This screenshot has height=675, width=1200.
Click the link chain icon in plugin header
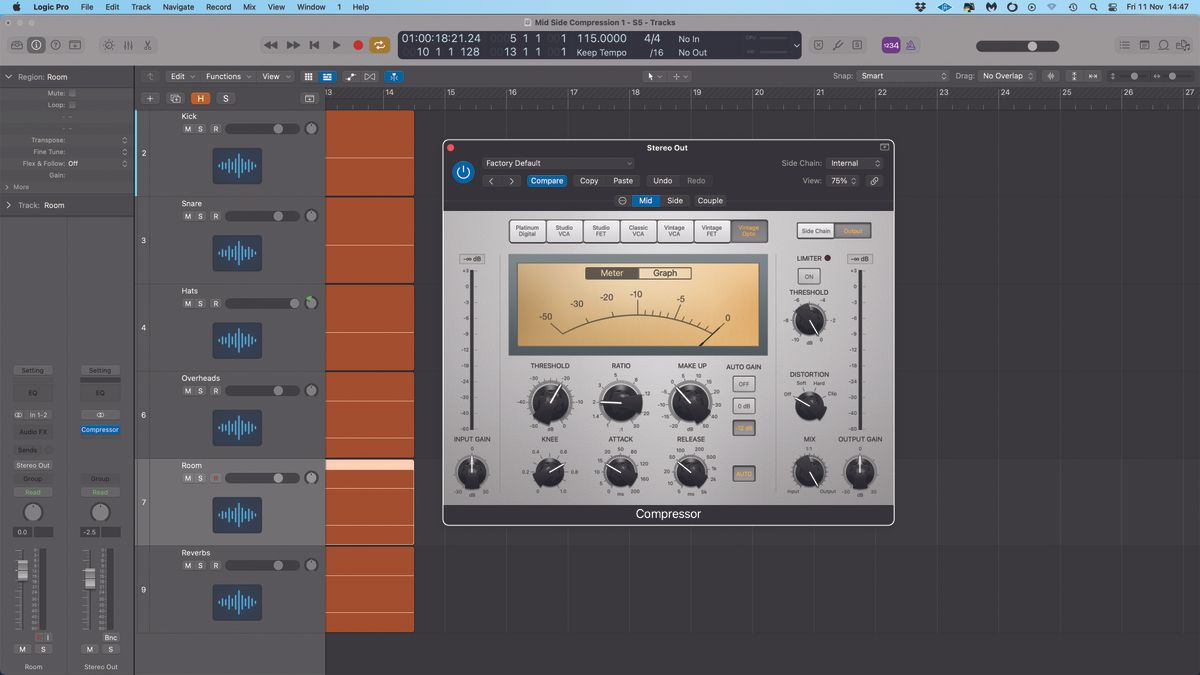(874, 181)
